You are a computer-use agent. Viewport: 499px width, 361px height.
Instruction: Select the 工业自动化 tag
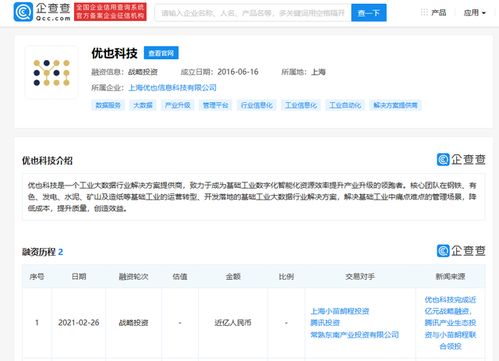(x=345, y=105)
